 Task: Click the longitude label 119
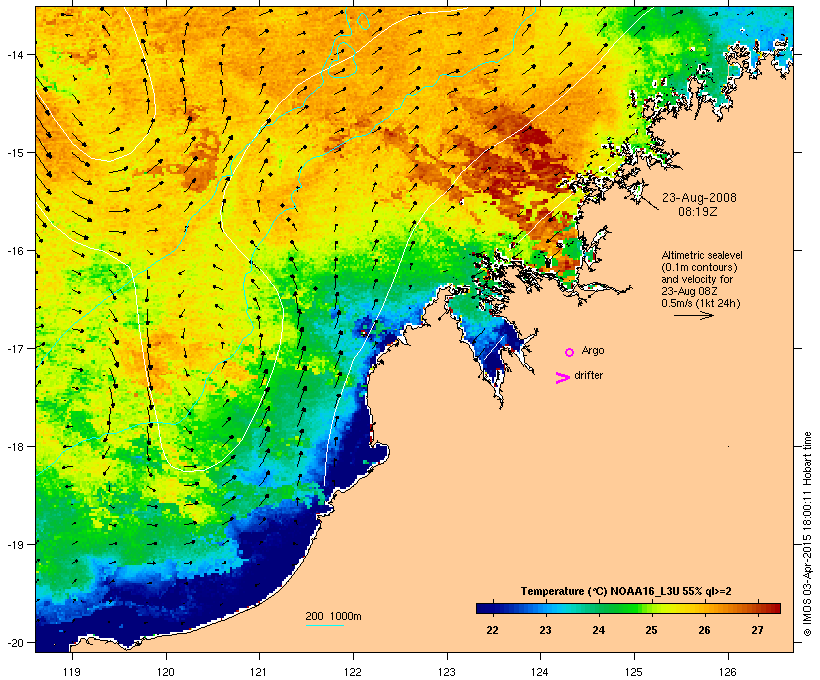pyautogui.click(x=72, y=671)
